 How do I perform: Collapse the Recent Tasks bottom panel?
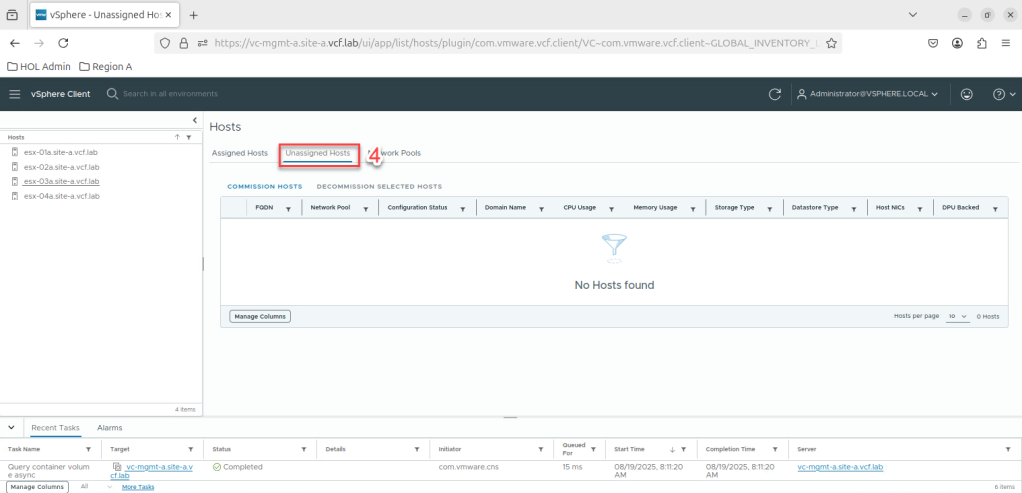click(x=12, y=427)
